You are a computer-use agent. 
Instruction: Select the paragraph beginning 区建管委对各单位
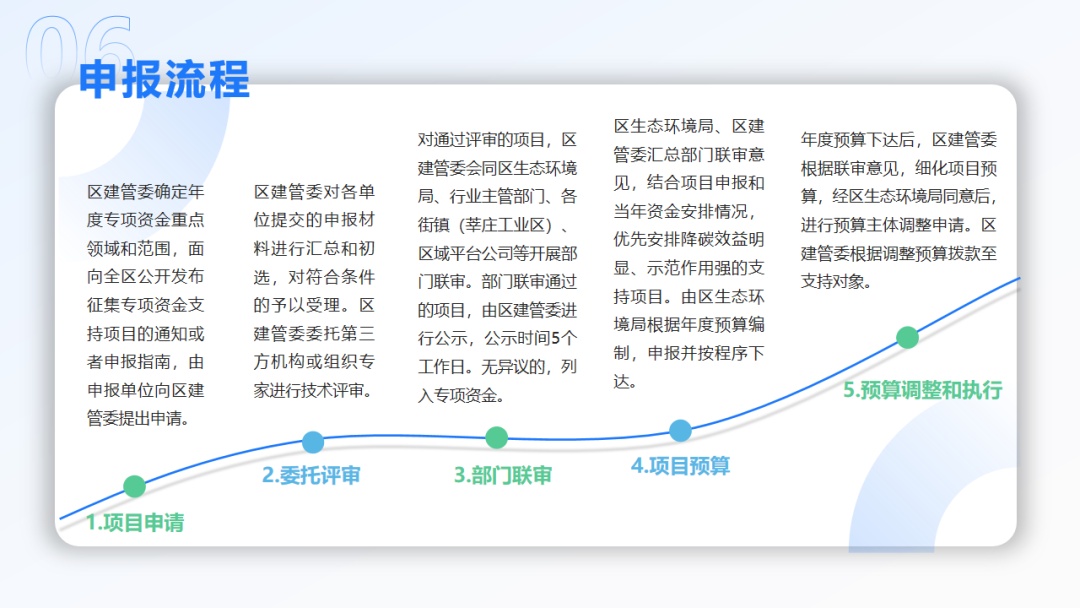click(314, 290)
